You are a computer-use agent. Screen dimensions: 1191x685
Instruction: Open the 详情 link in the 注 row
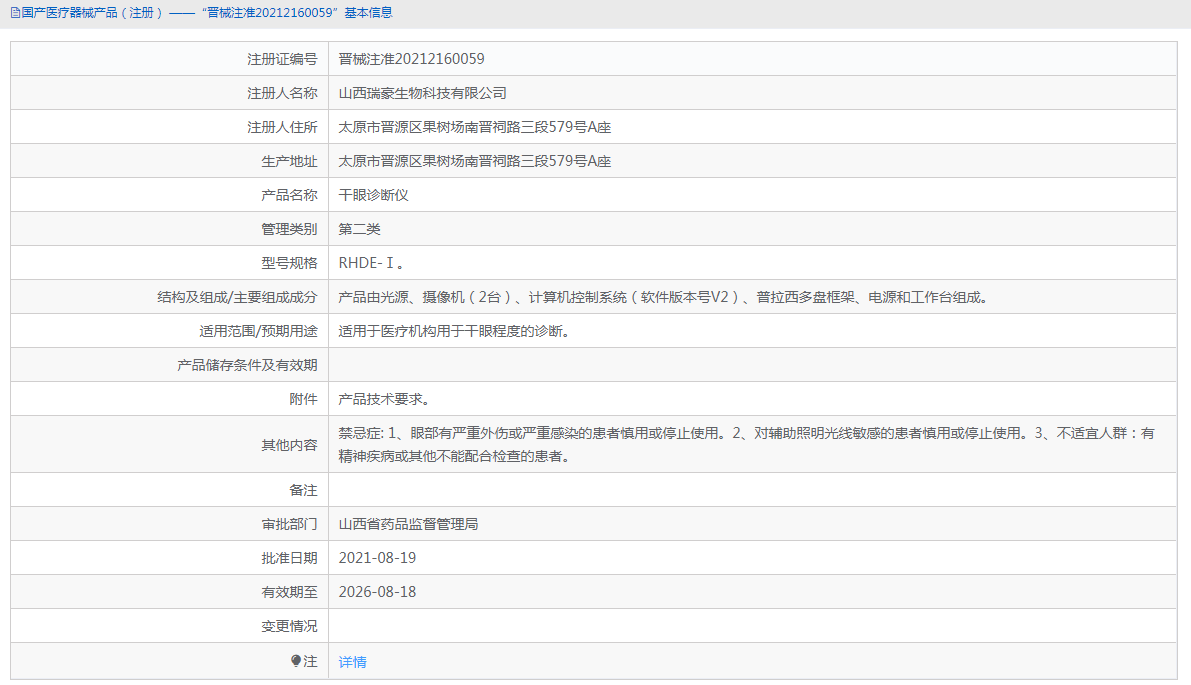(353, 662)
